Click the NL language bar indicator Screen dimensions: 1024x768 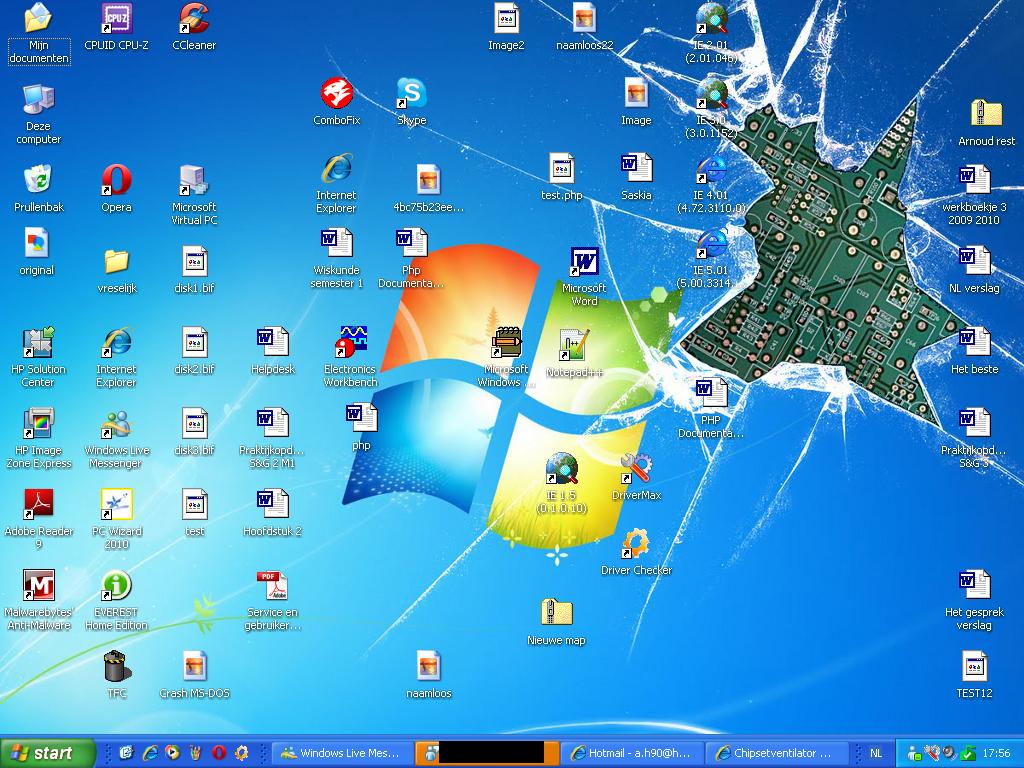click(x=876, y=753)
